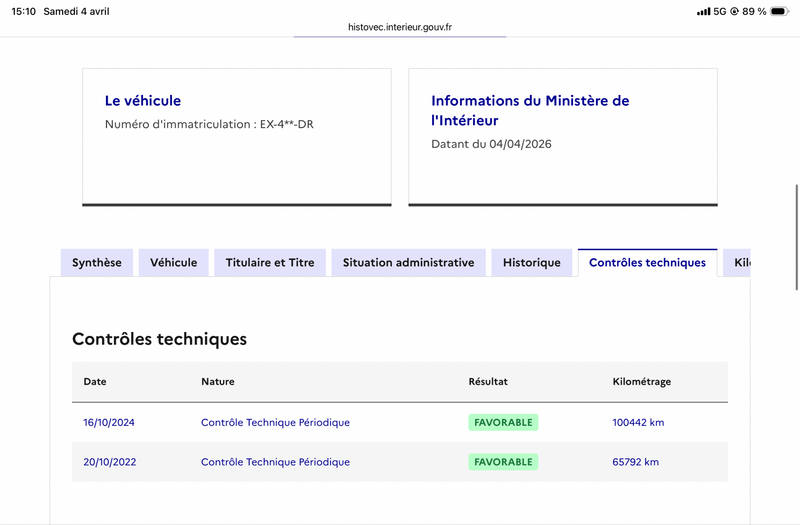Image resolution: width=800 pixels, height=525 pixels.
Task: Select the 100442 km mileage value
Action: click(638, 422)
